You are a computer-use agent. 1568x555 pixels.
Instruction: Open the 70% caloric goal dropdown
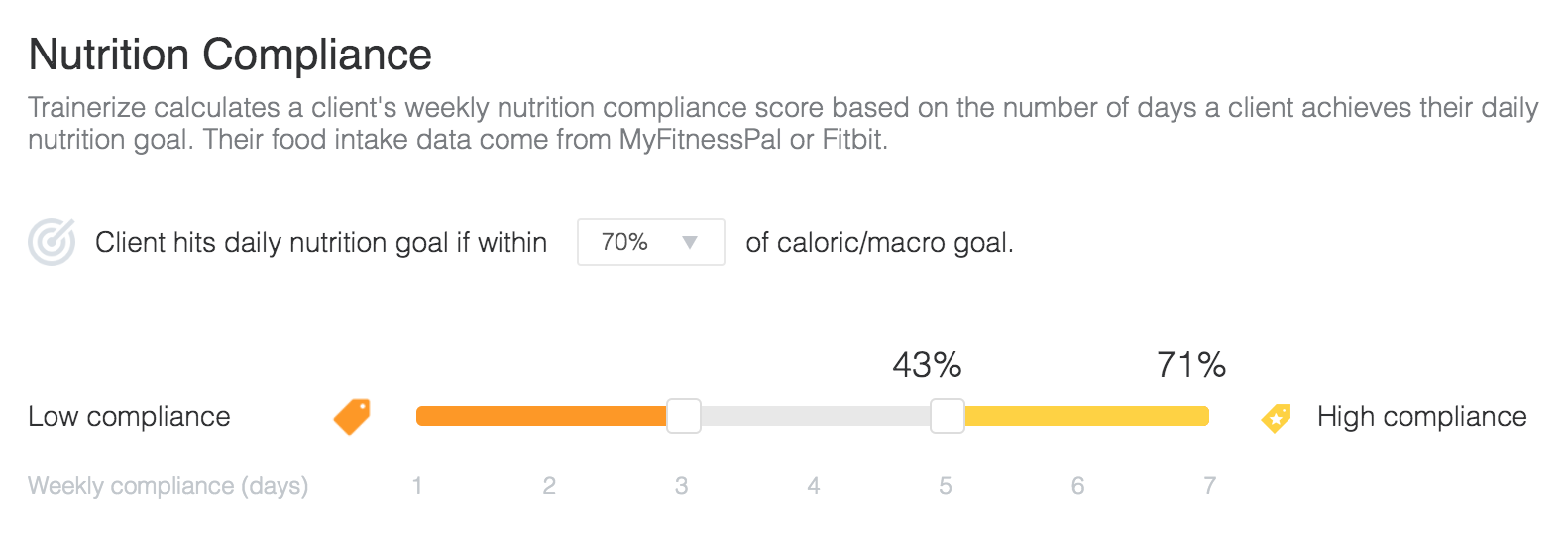651,242
